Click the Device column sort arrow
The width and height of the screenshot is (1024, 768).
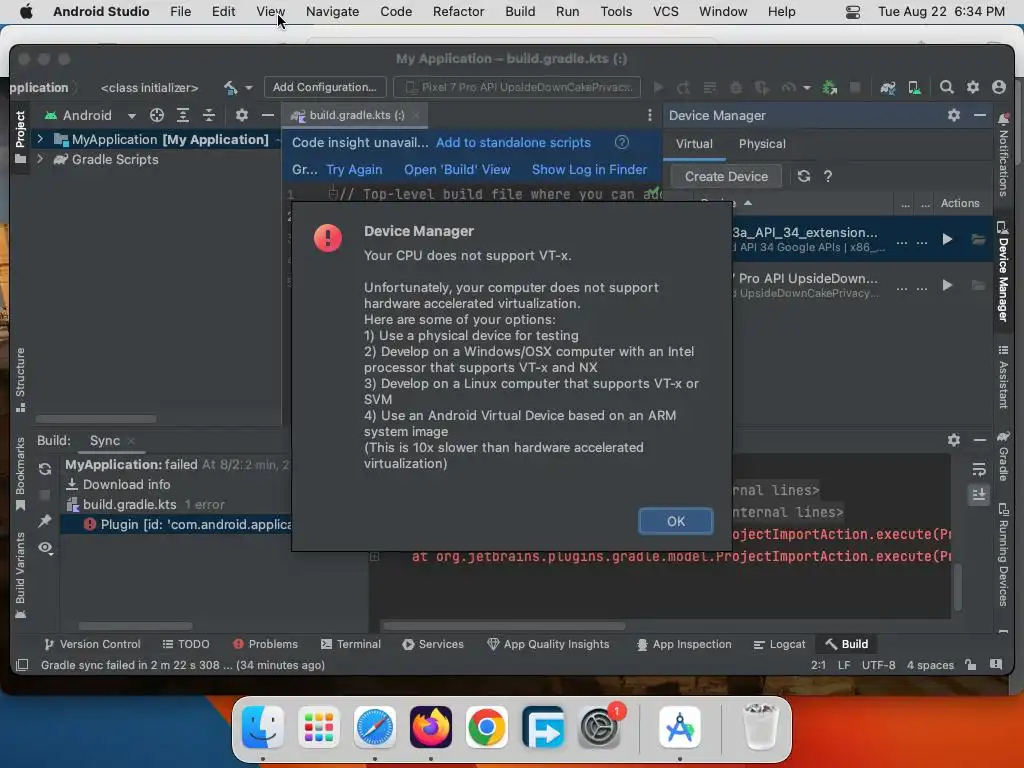[748, 203]
